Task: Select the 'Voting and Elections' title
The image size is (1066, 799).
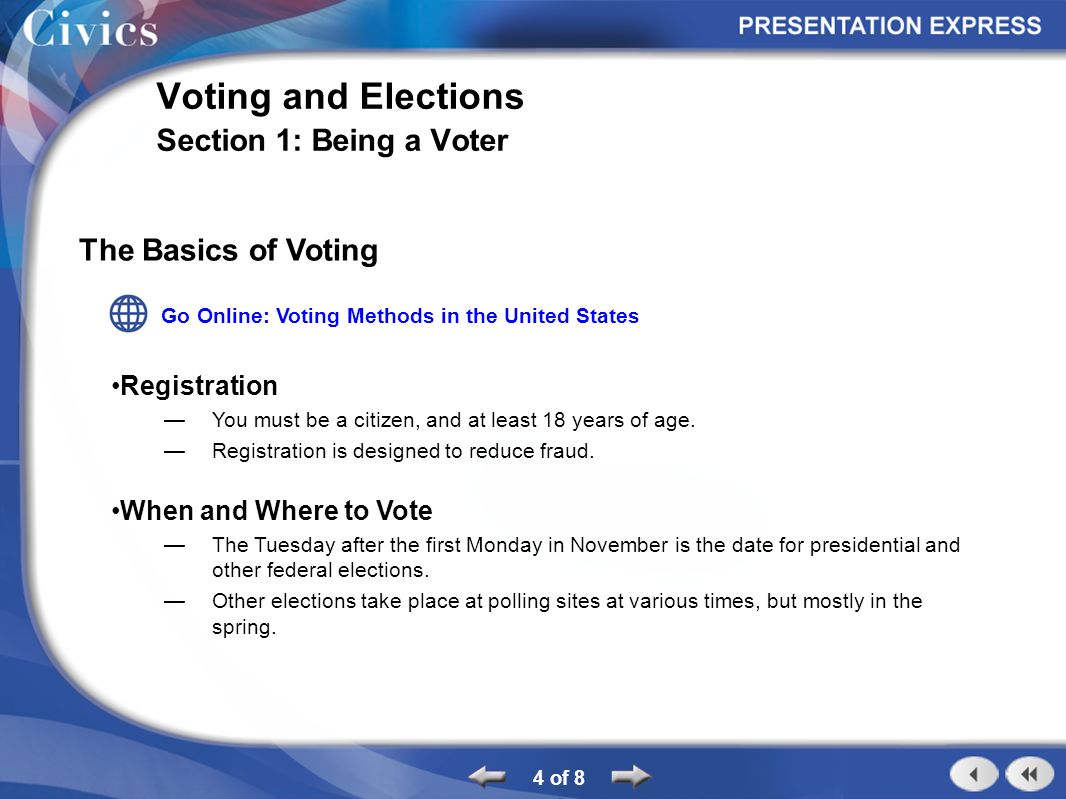Action: point(340,96)
